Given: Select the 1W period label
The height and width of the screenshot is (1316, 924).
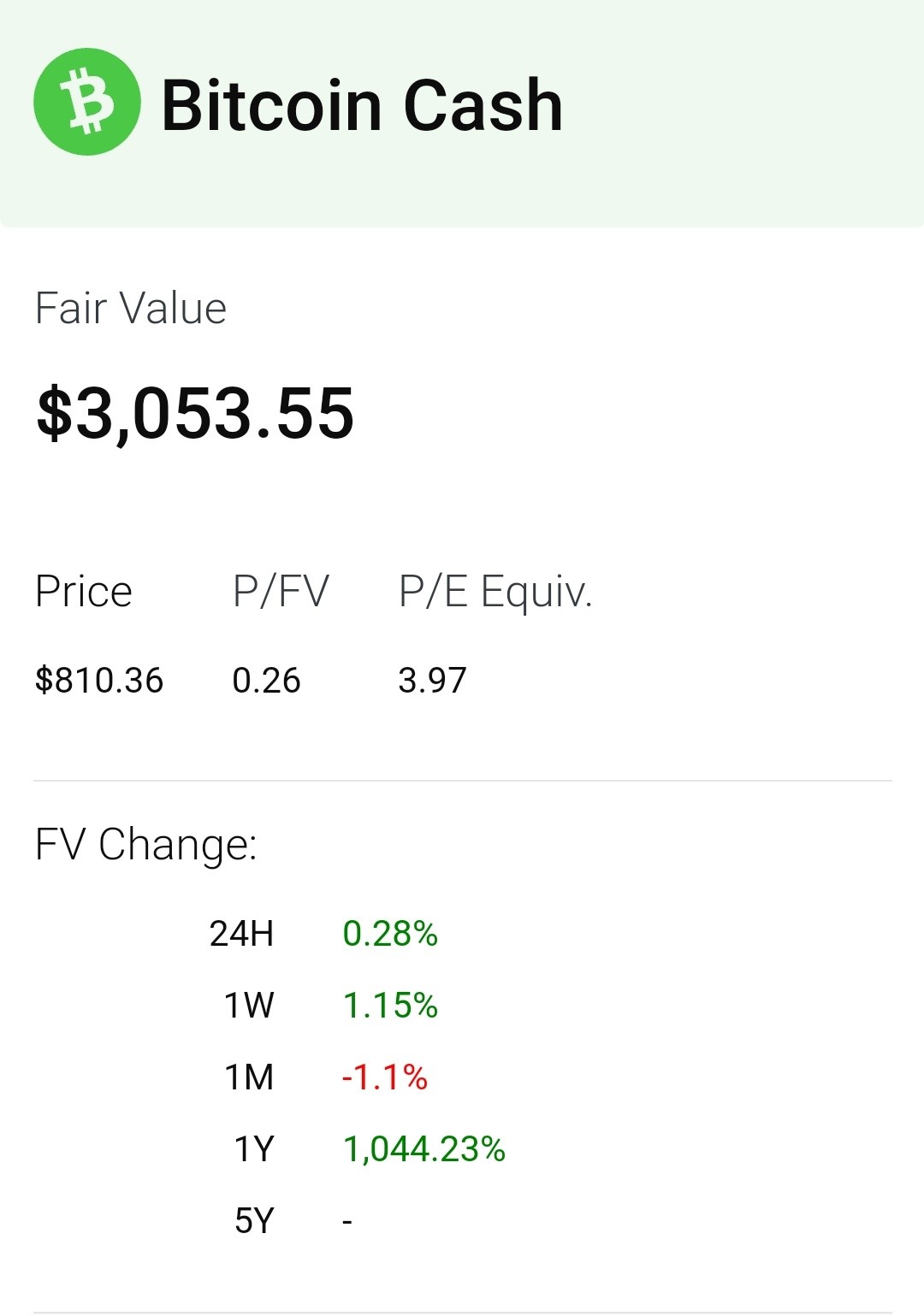Looking at the screenshot, I should (249, 1006).
